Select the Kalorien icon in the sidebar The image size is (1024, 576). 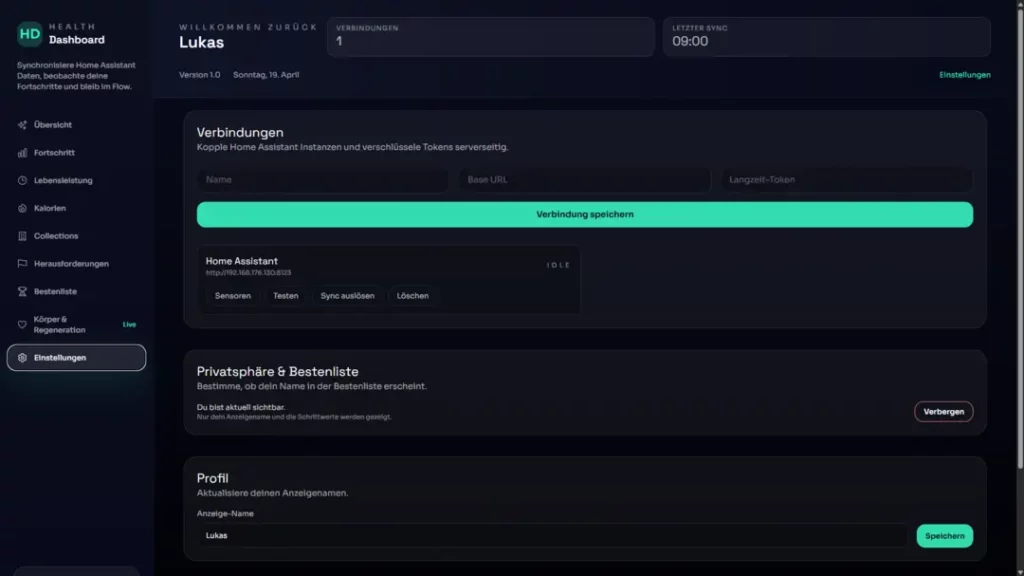(x=20, y=207)
